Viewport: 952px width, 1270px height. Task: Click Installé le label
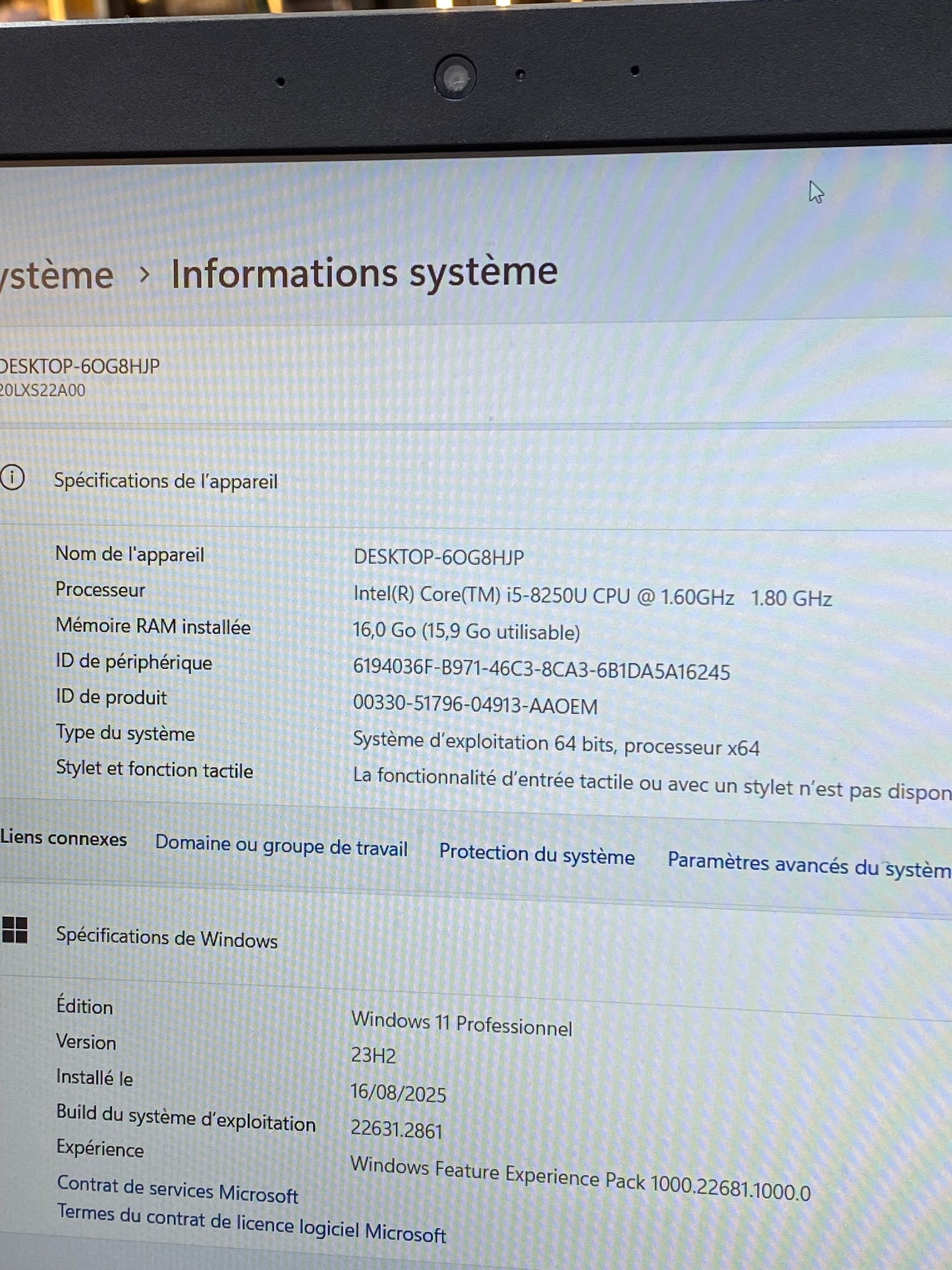coord(94,1077)
